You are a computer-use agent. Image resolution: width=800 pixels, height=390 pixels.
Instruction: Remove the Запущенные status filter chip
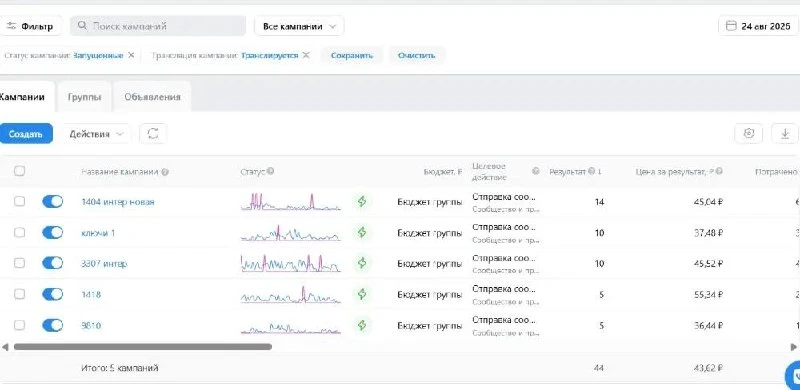[131, 55]
